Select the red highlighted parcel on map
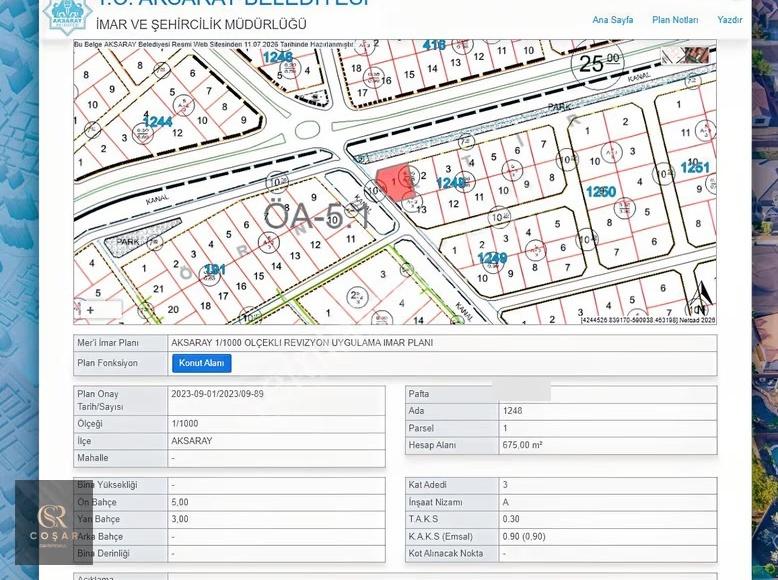778x580 pixels. coord(393,182)
